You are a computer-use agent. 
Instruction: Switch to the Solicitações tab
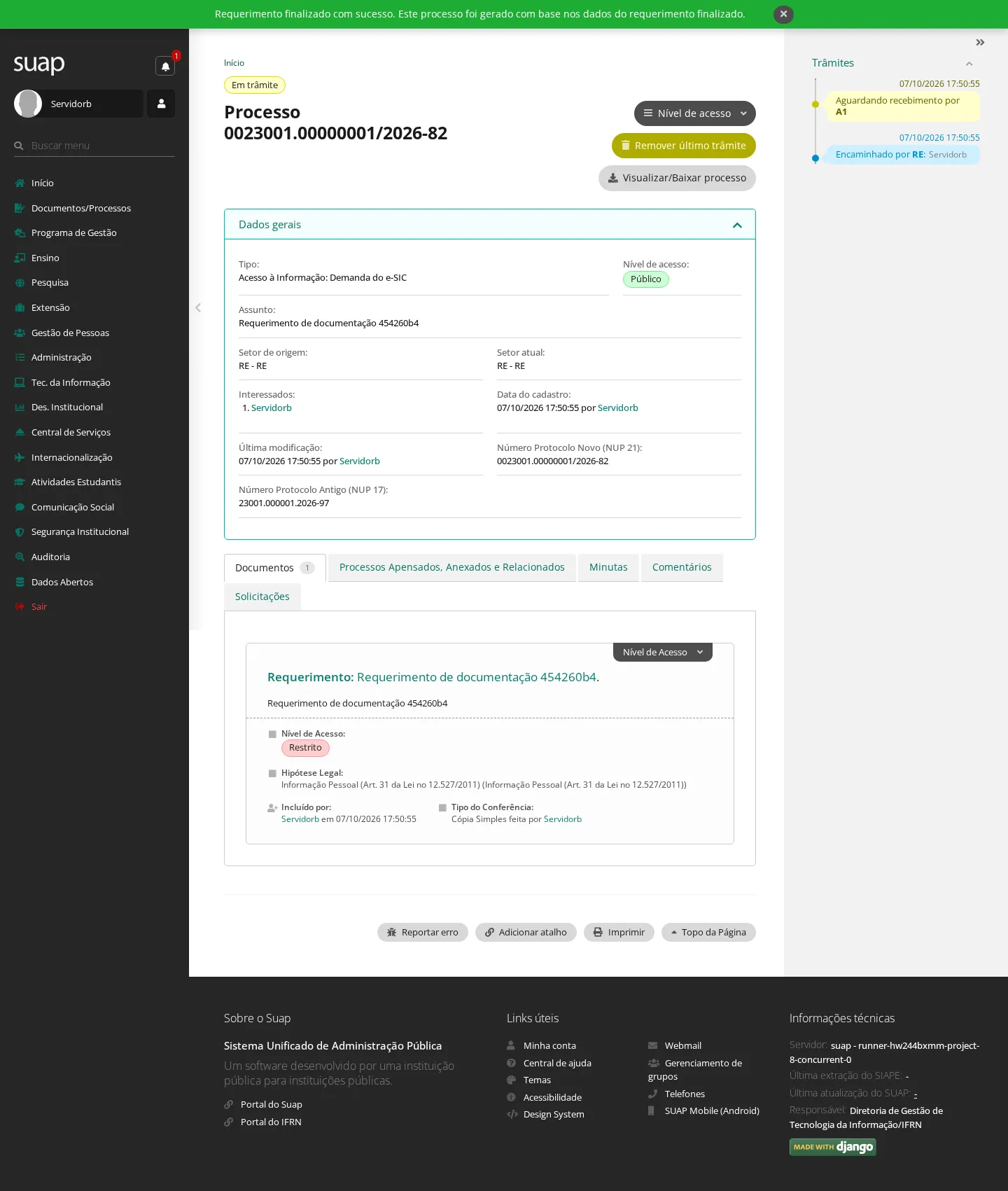point(262,597)
